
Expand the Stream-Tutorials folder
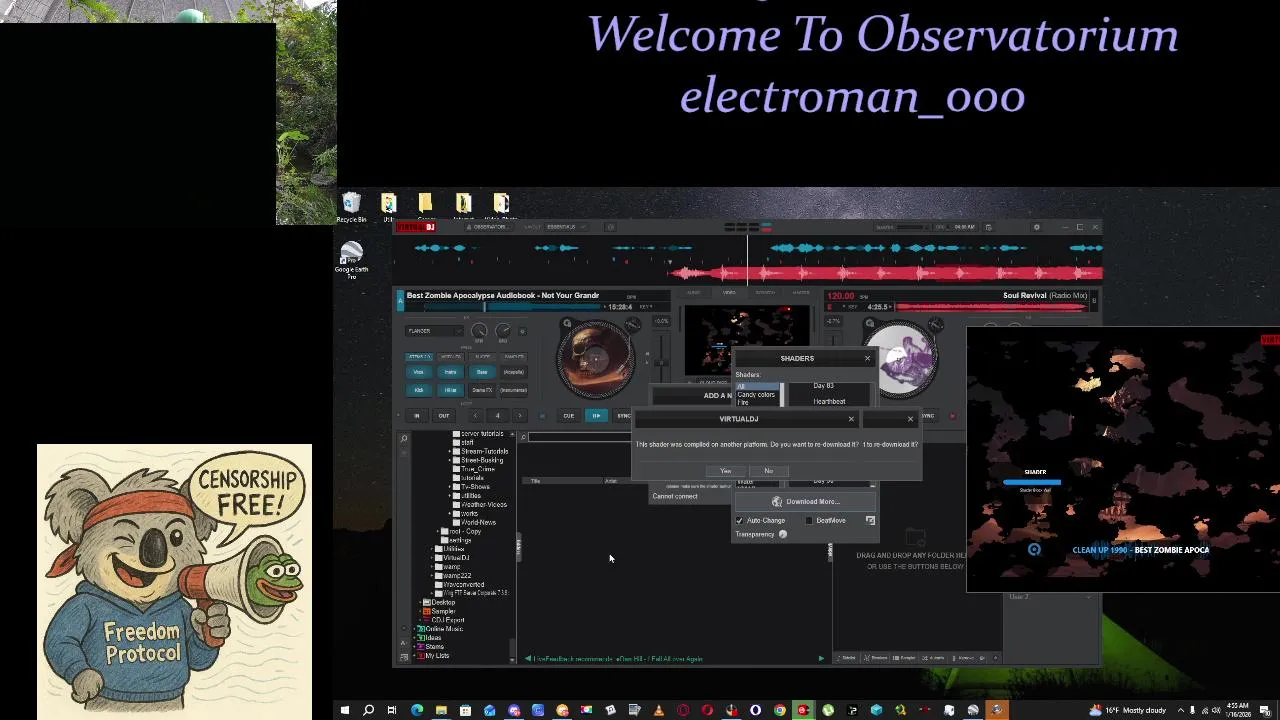coord(450,452)
